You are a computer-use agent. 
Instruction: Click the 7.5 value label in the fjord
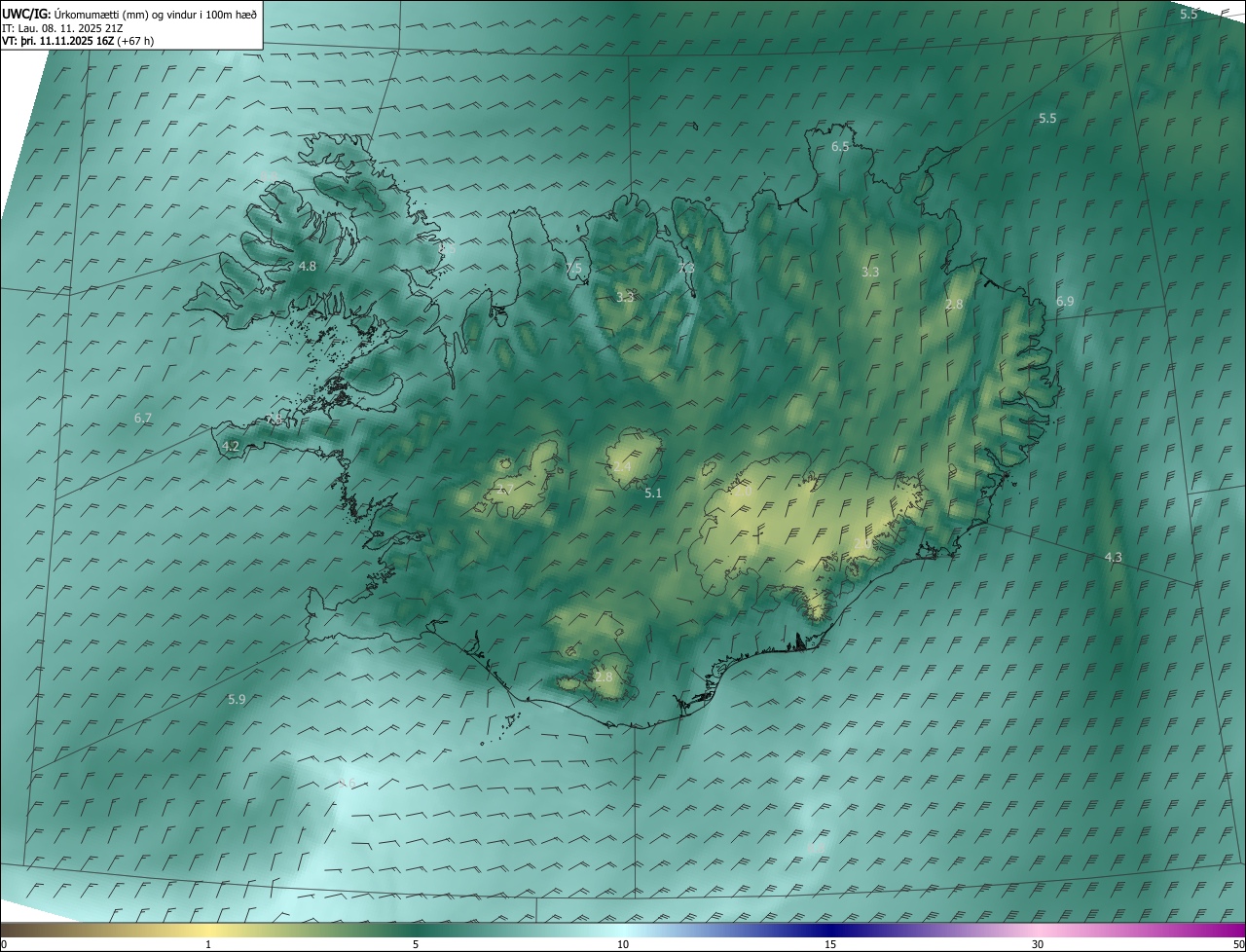pos(573,268)
